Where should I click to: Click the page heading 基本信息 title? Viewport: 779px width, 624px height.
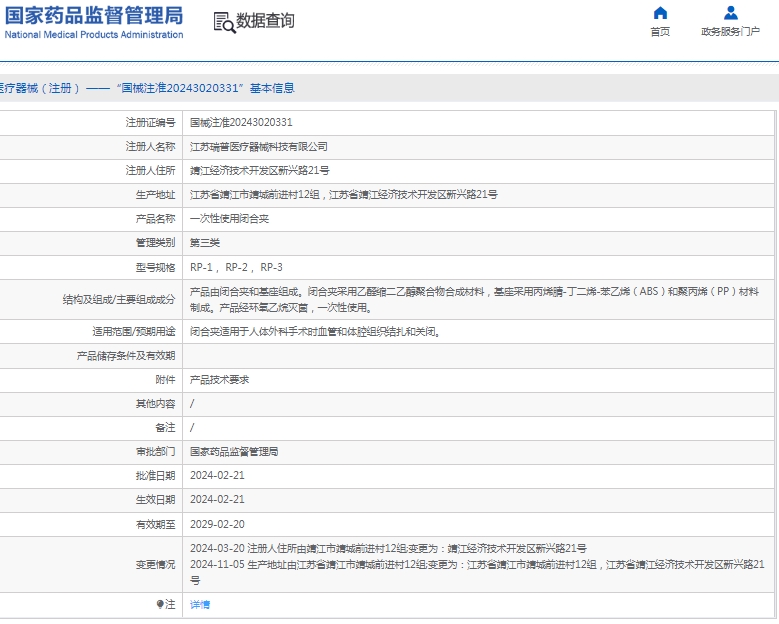click(x=272, y=88)
